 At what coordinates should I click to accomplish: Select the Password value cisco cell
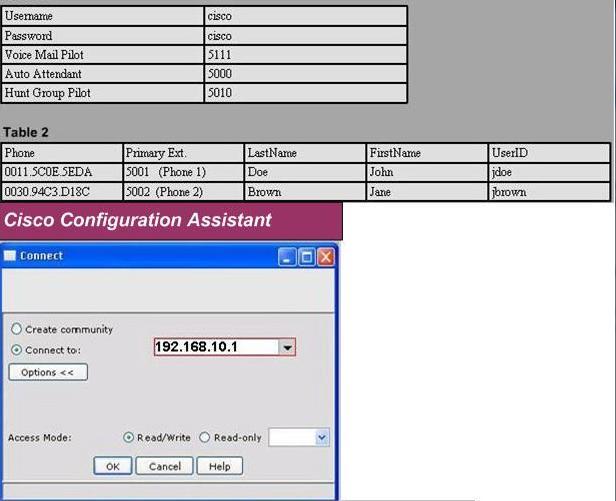306,36
